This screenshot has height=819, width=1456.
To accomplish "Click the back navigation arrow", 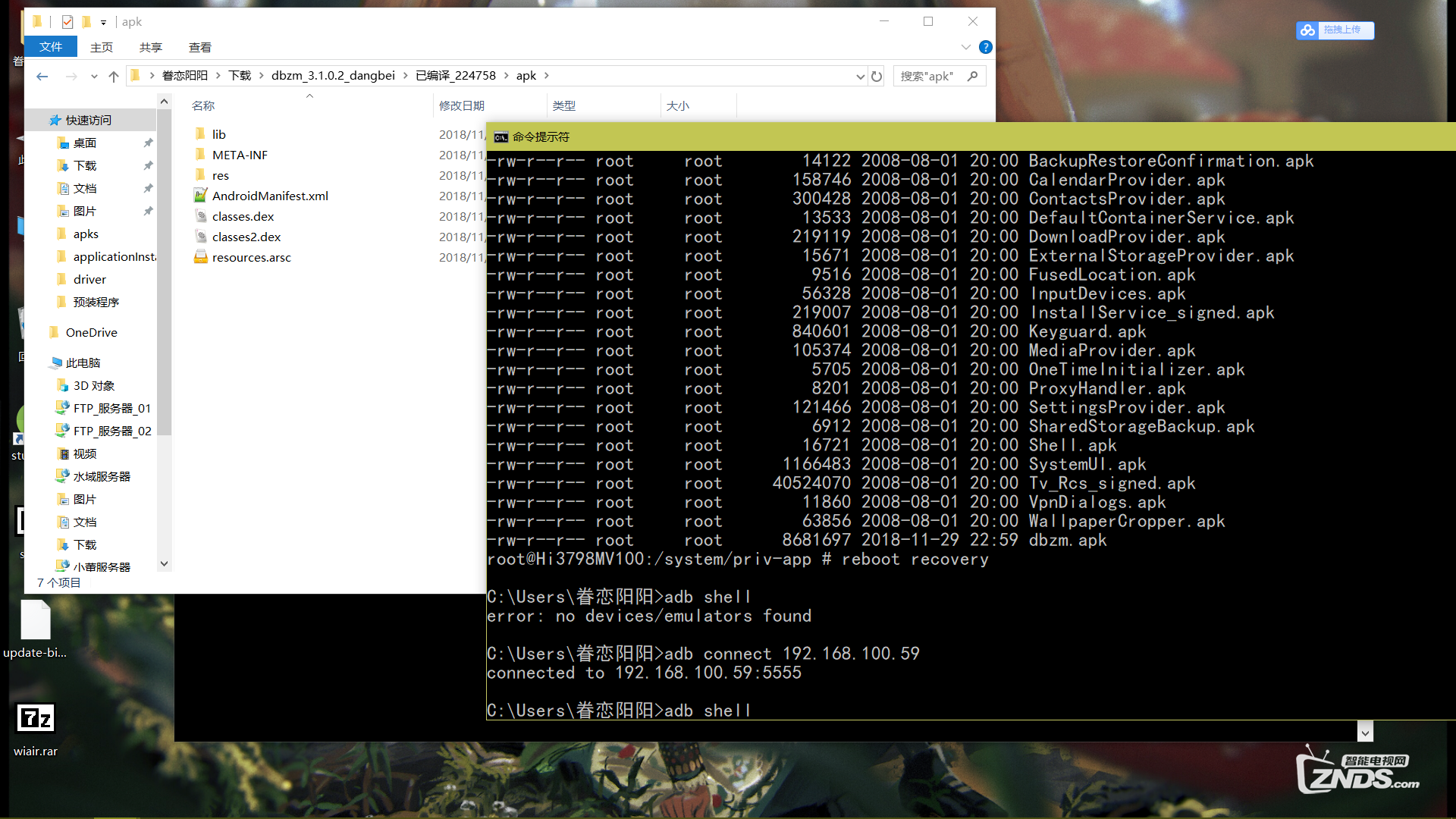I will click(x=42, y=76).
